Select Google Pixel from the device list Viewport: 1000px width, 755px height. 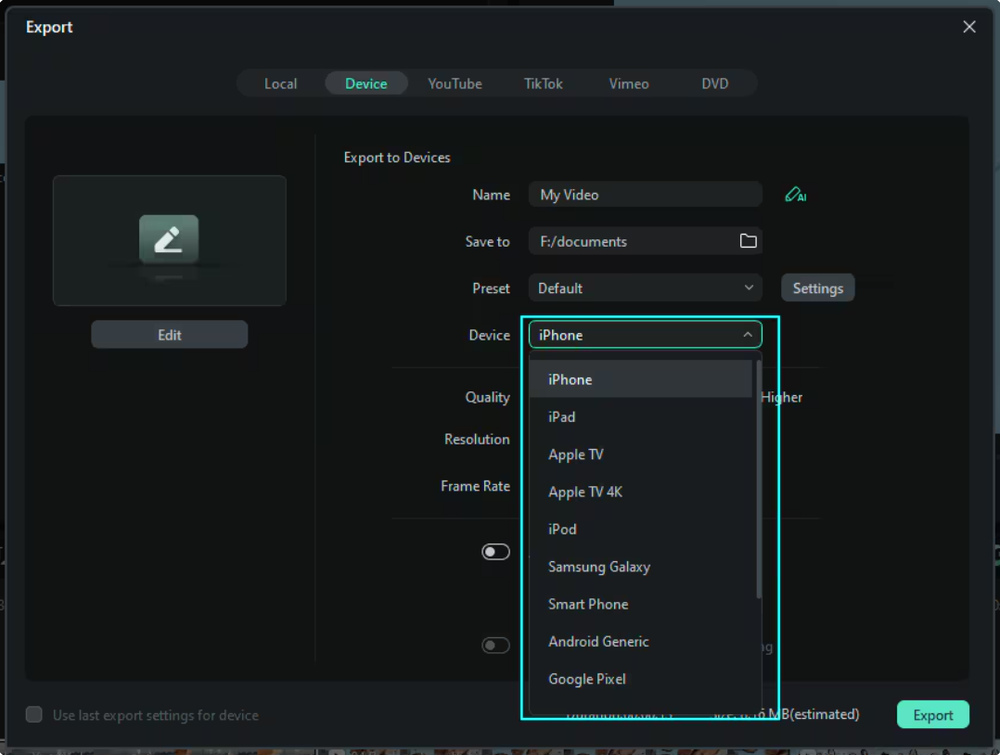(x=587, y=678)
